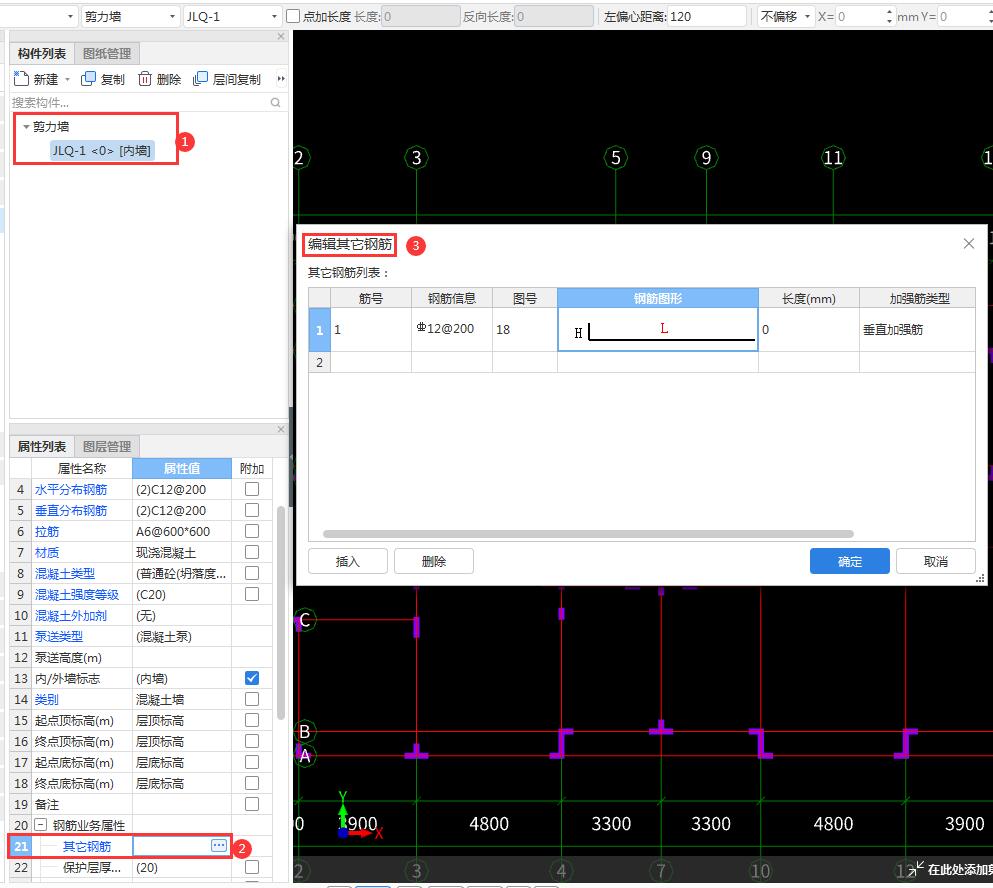Select row header 2 in rebar list

click(x=319, y=362)
